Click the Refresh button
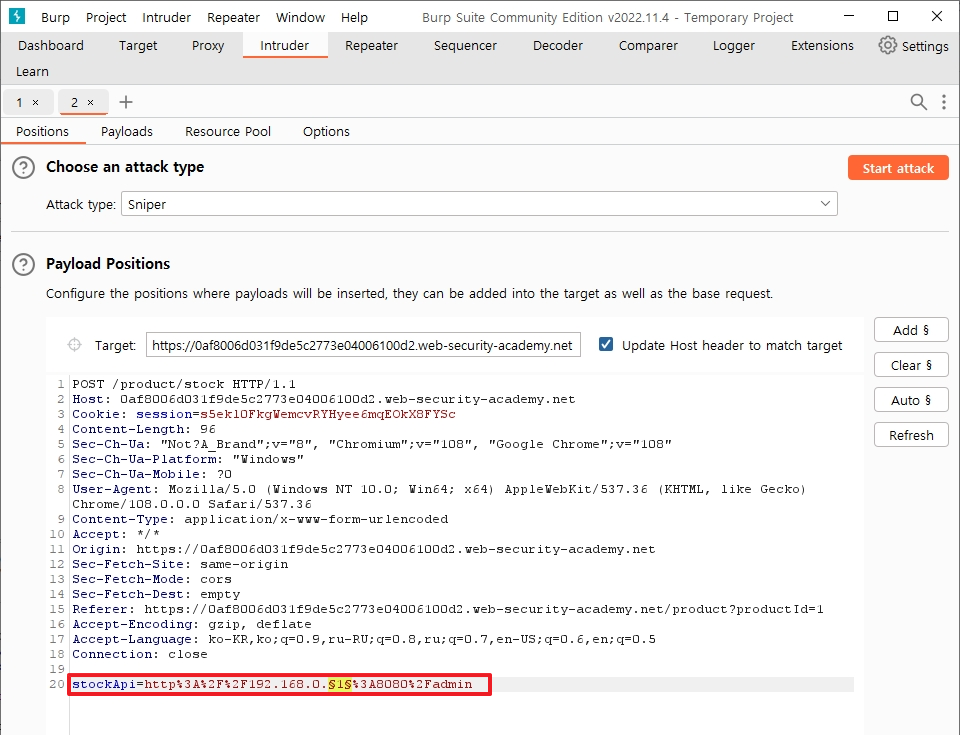 click(911, 435)
